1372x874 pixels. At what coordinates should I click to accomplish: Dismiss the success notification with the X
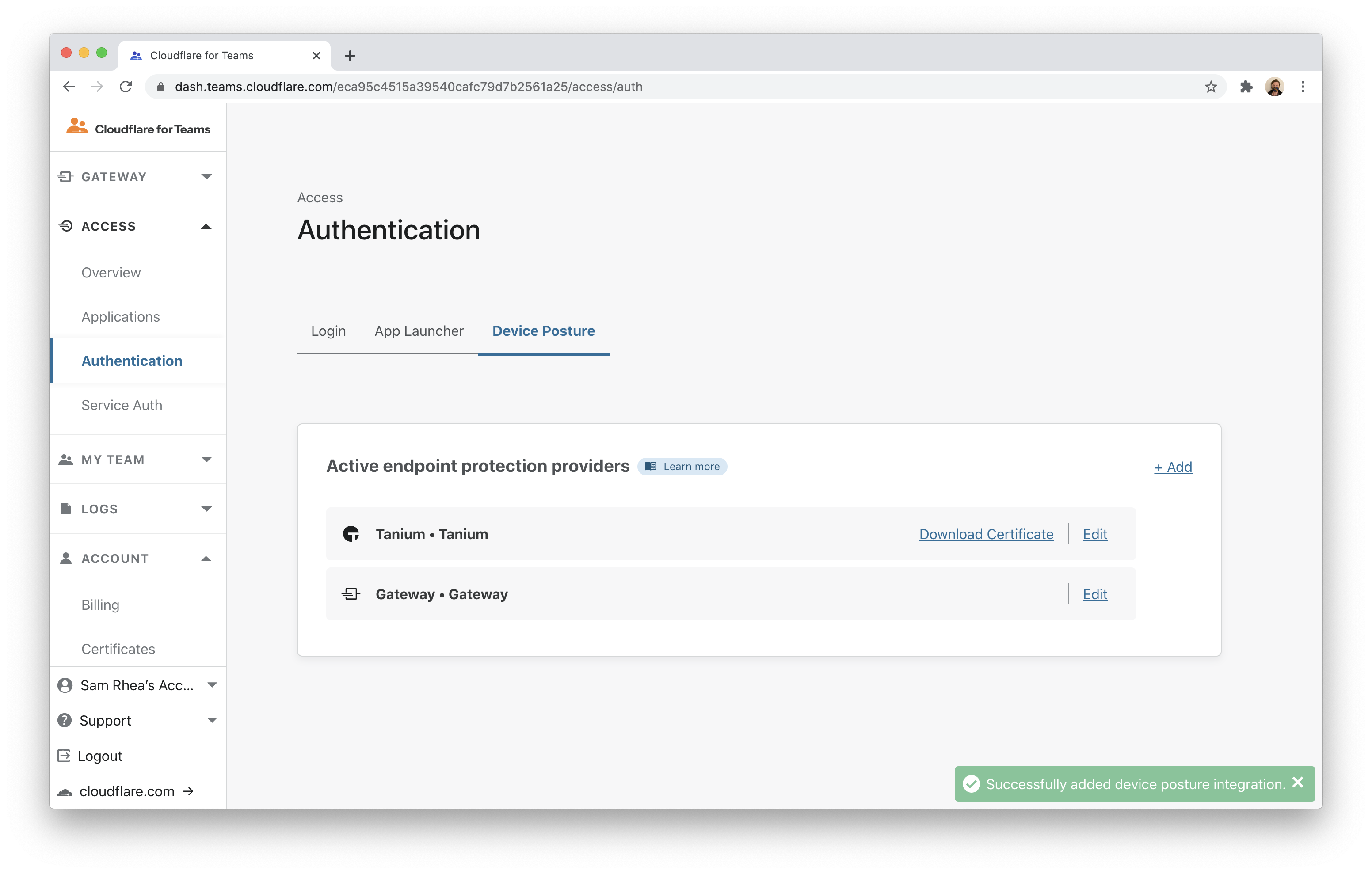click(x=1298, y=782)
